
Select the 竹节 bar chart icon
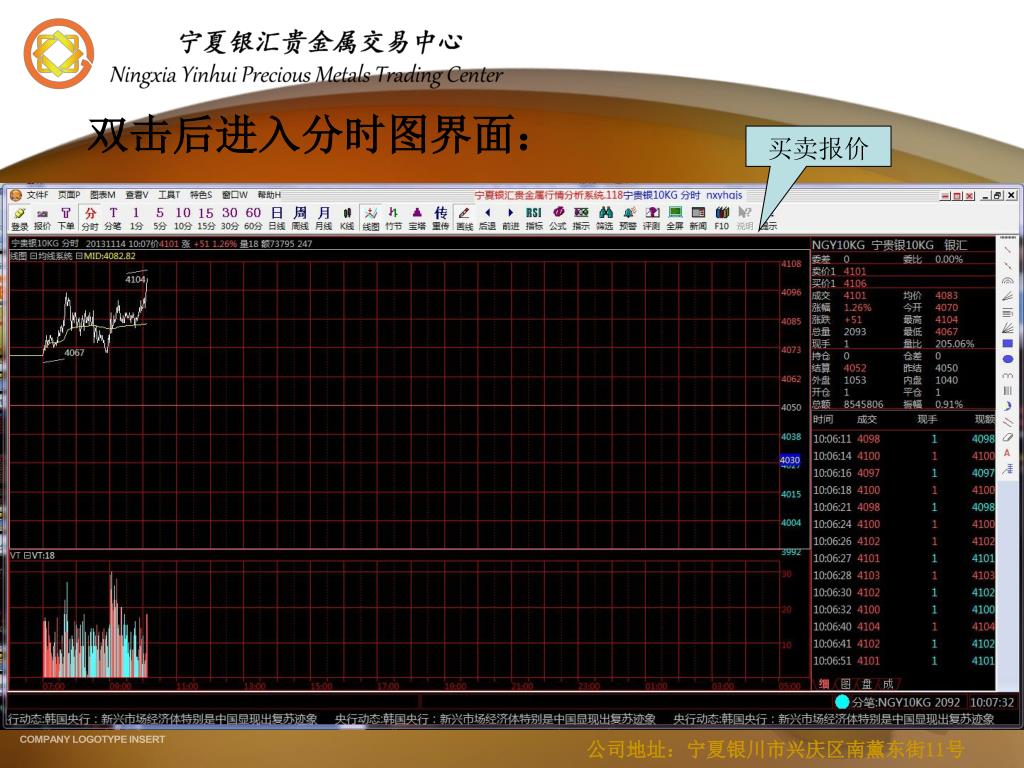click(394, 218)
